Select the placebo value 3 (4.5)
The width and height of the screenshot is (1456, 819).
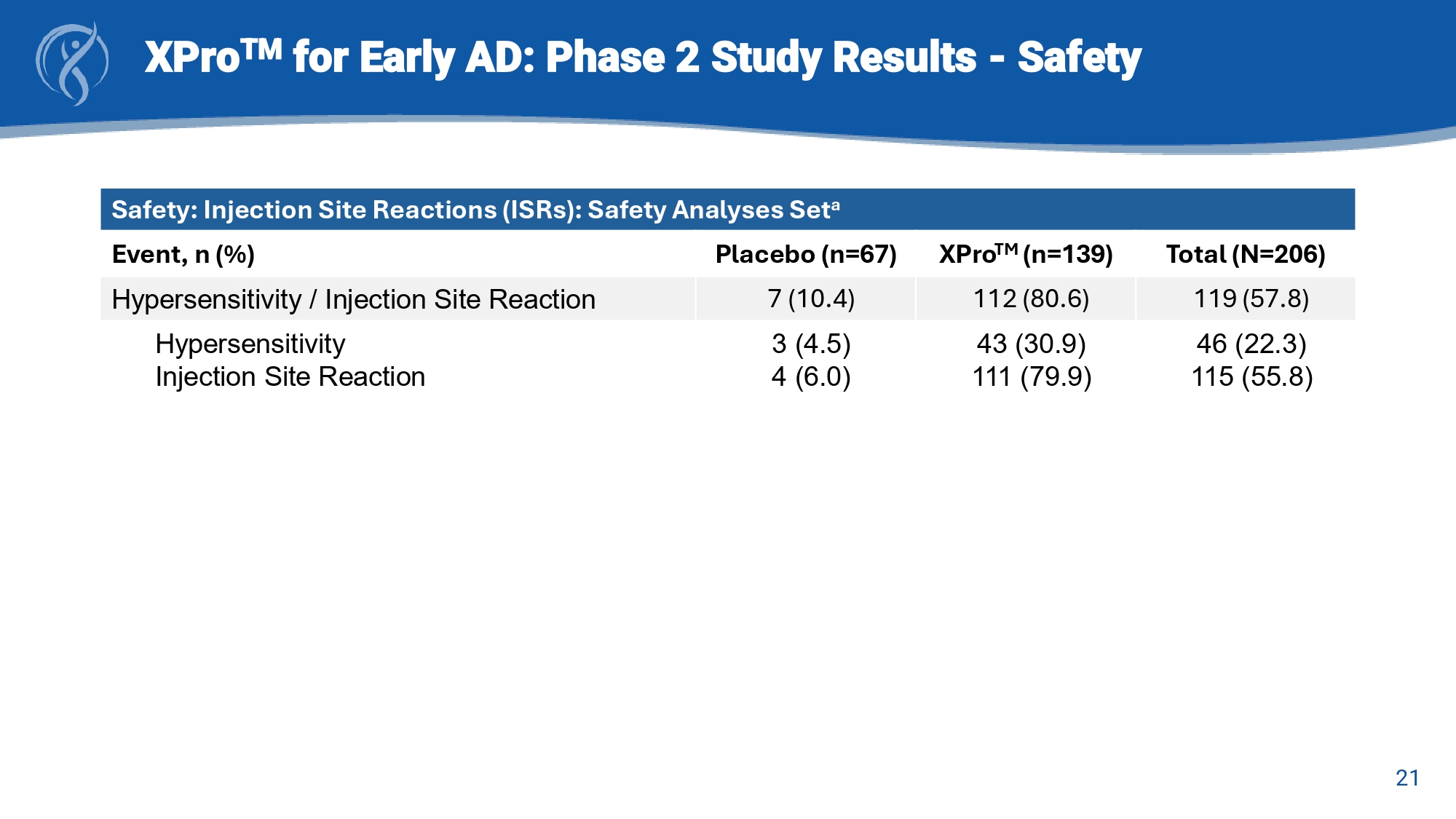[x=811, y=344]
